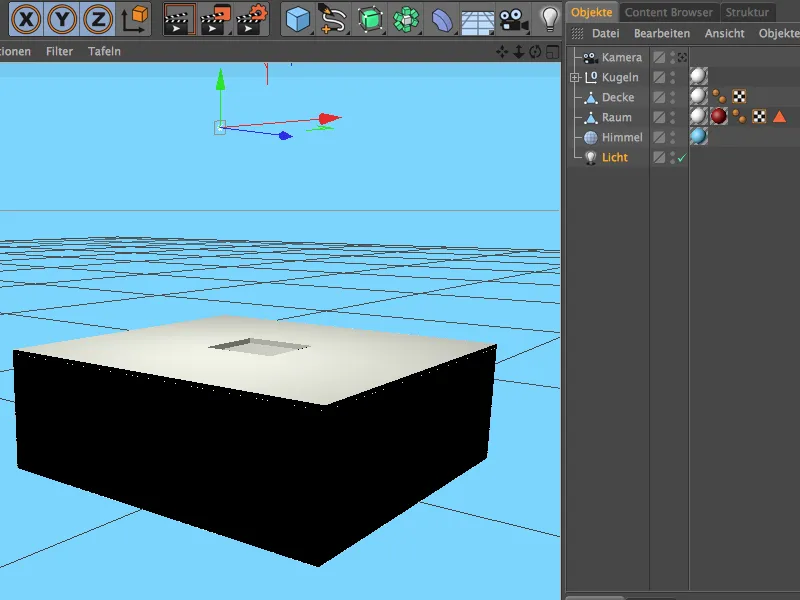Open the Filter viewport menu
Screen dimensions: 800x600
[59, 51]
